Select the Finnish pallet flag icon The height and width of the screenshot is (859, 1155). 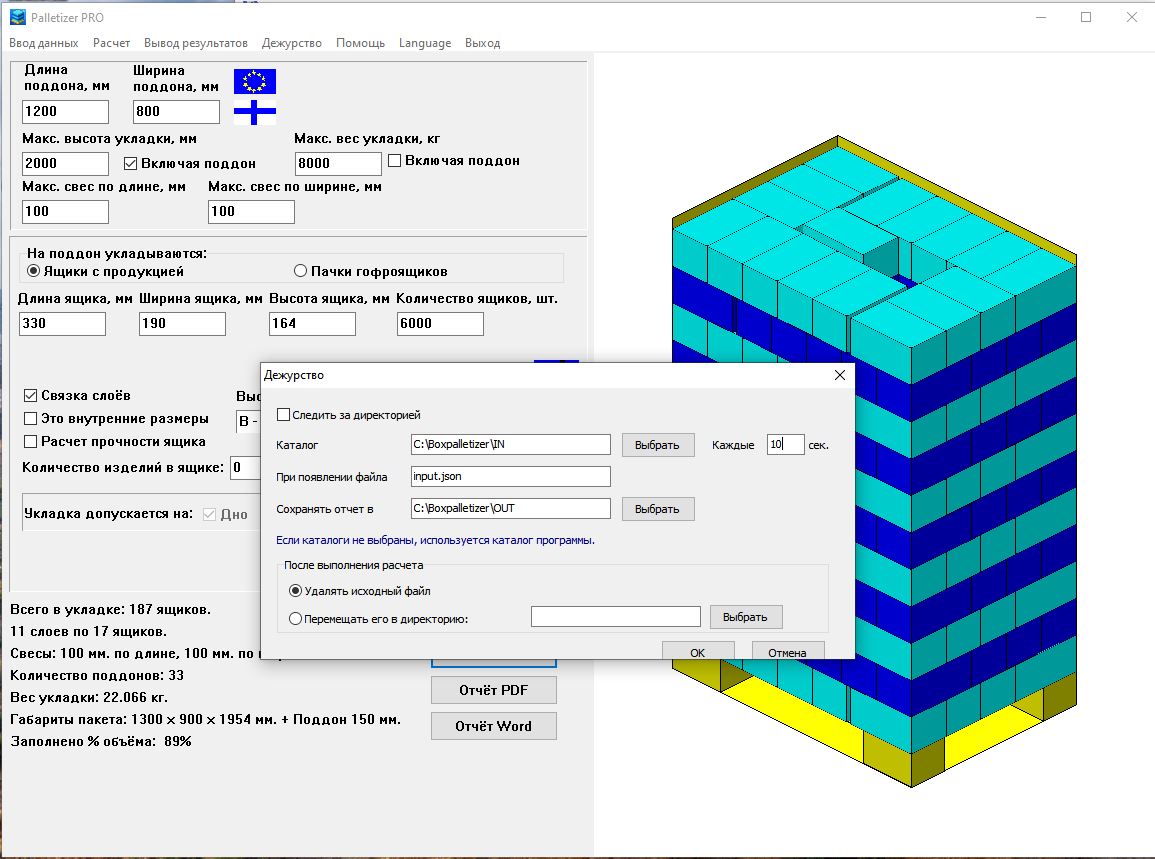[255, 113]
